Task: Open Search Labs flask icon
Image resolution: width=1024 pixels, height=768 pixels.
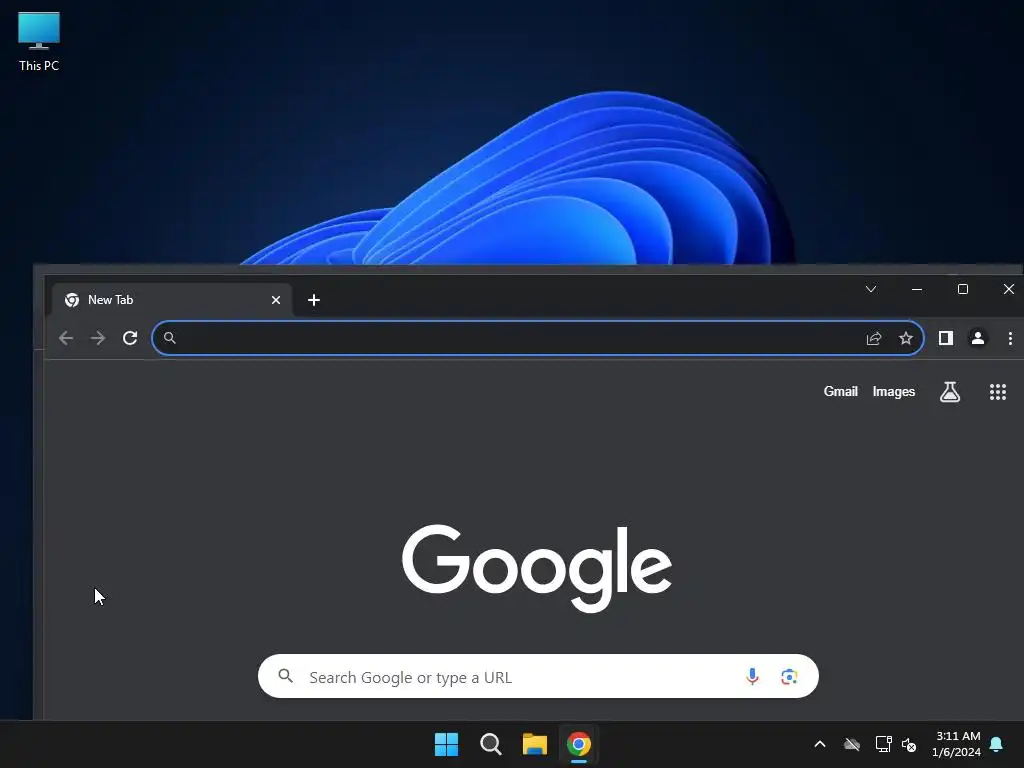Action: pos(950,392)
